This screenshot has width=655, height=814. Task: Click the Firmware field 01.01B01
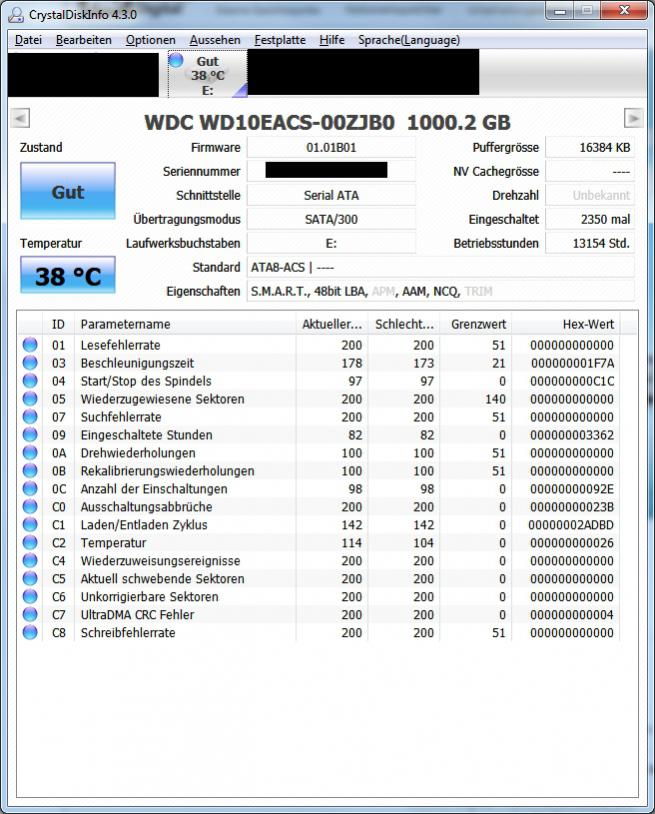[331, 147]
